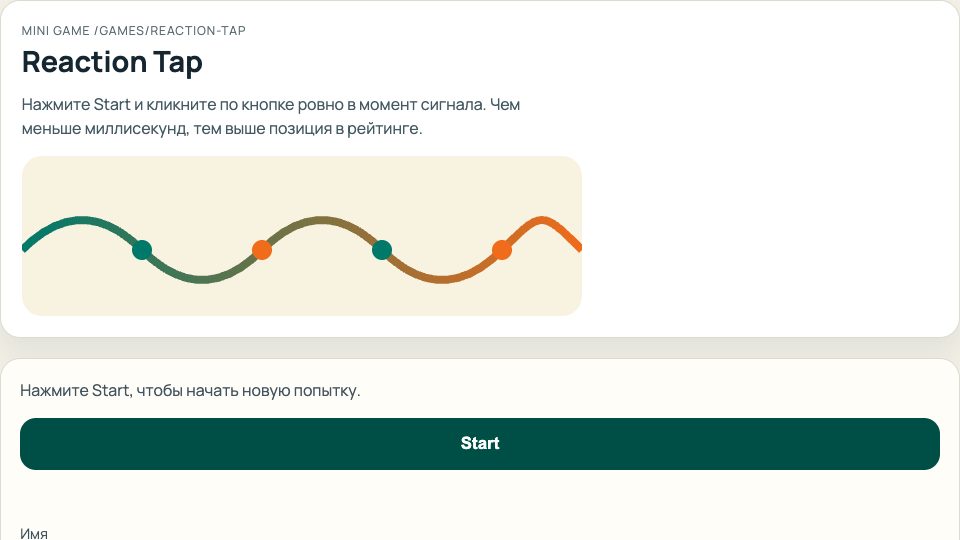Viewport: 960px width, 540px height.
Task: Select the second green dot on the wave
Action: pyautogui.click(x=381, y=250)
